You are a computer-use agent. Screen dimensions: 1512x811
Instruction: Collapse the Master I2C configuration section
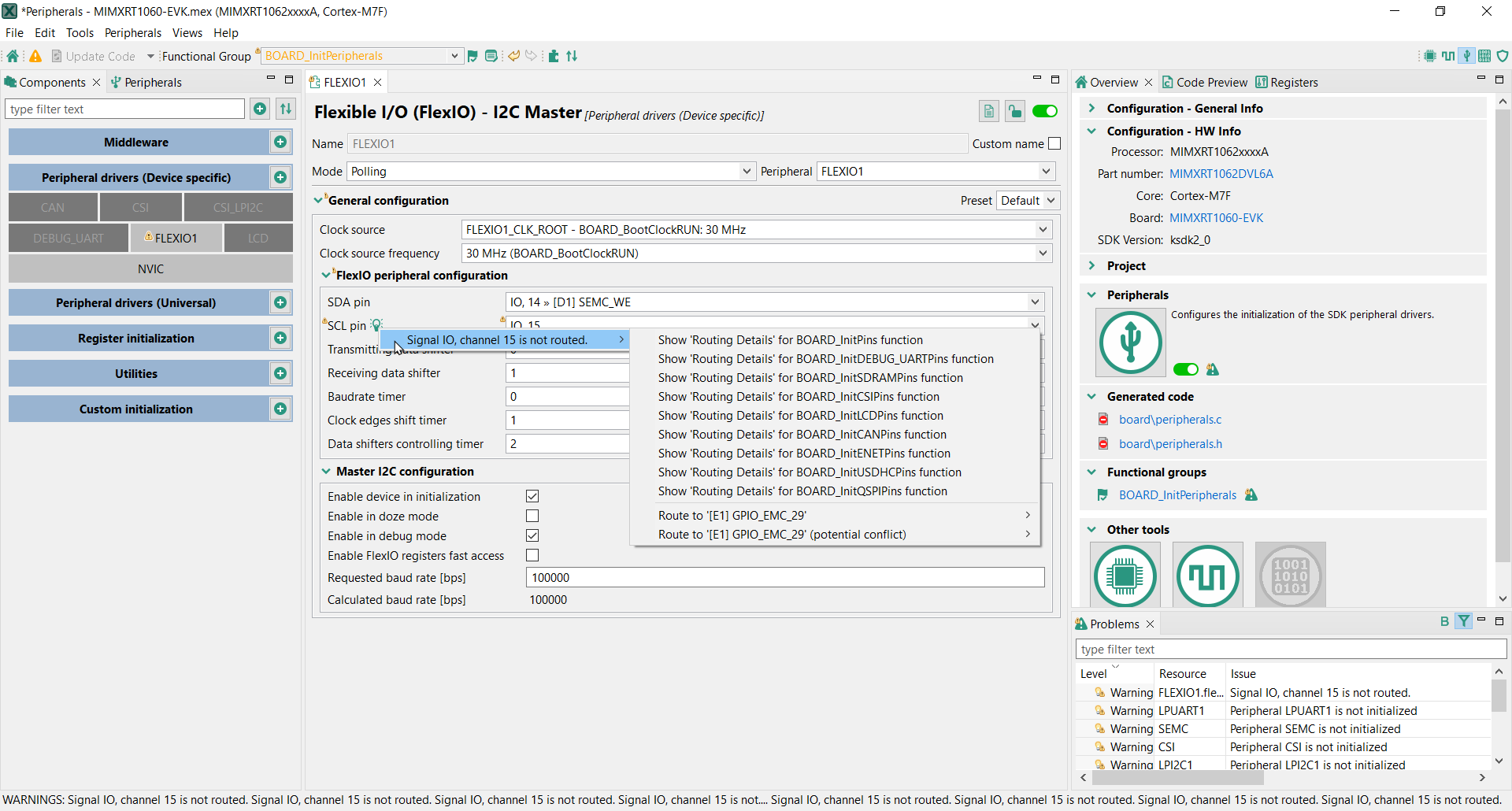(x=326, y=472)
